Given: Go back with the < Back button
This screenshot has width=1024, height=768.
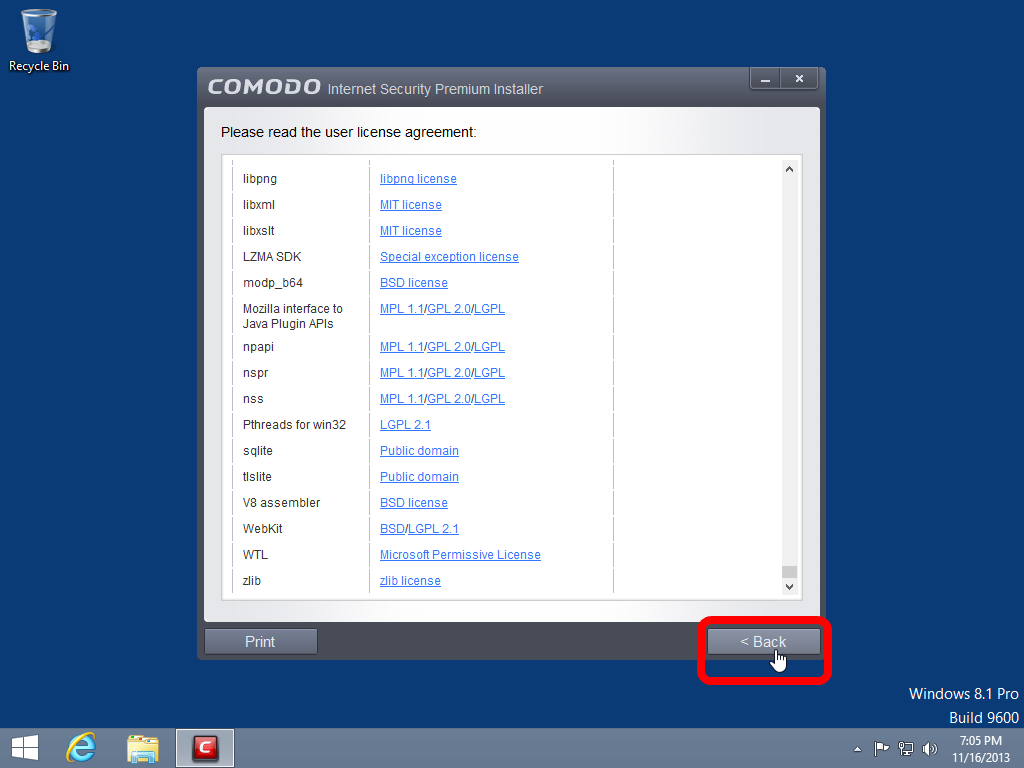Looking at the screenshot, I should pyautogui.click(x=763, y=641).
